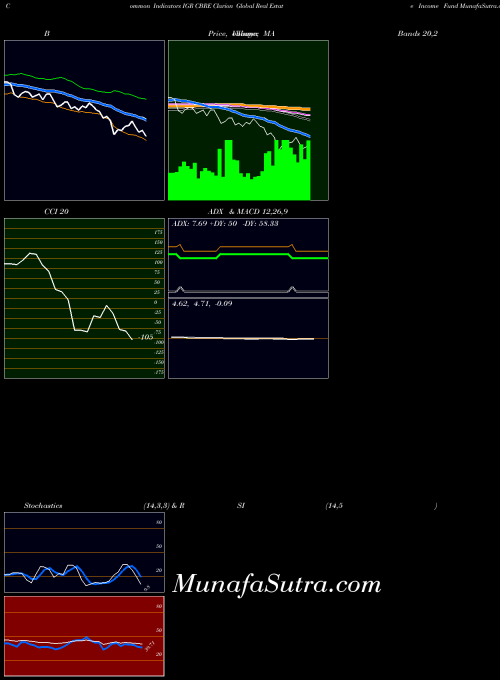Click the Price, Volume, MA title
Image resolution: width=500 pixels, height=680 pixels.
(241, 33)
